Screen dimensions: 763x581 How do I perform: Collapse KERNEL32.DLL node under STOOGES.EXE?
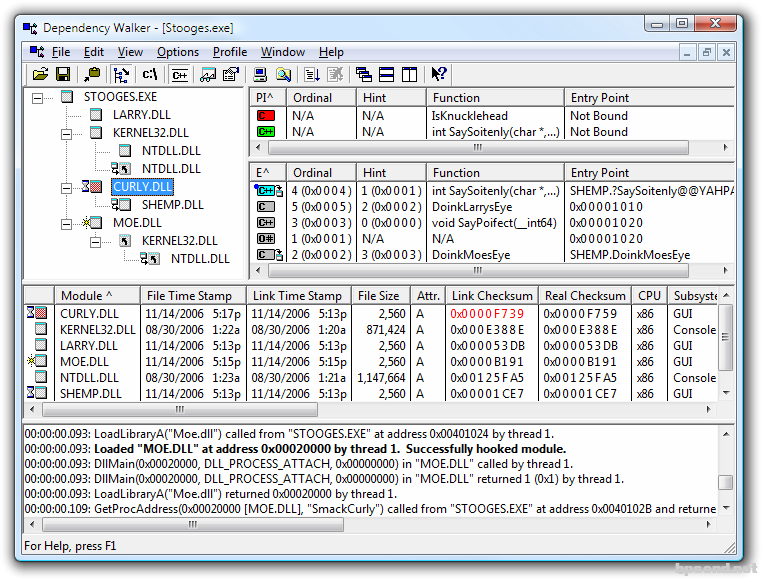click(x=66, y=134)
